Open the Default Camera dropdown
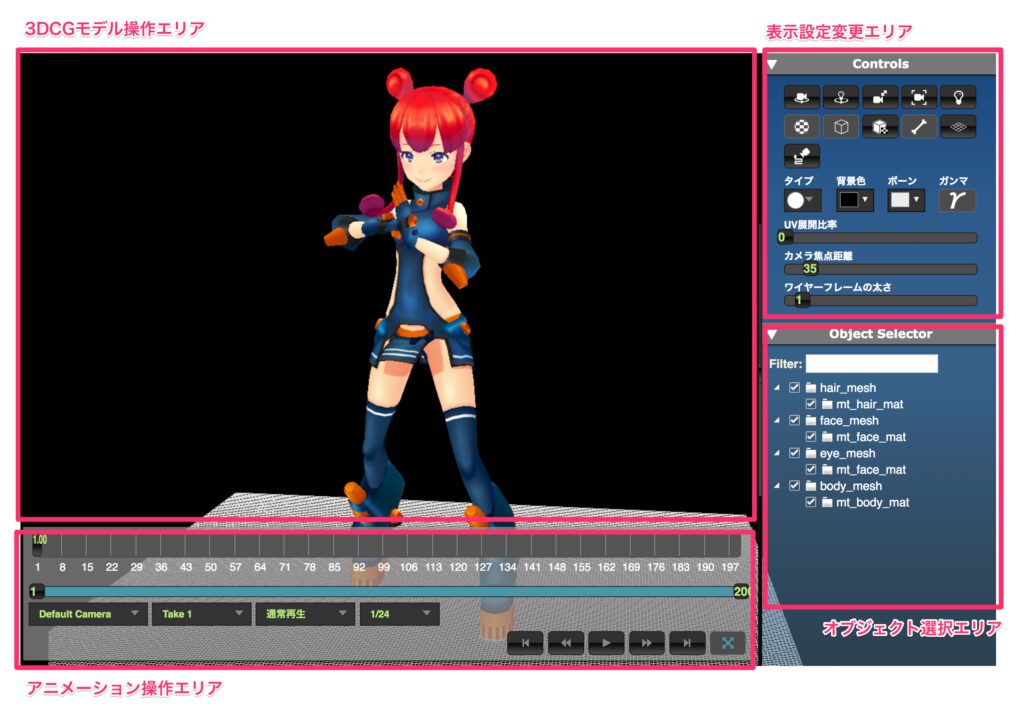This screenshot has width=1024, height=715. pyautogui.click(x=87, y=614)
